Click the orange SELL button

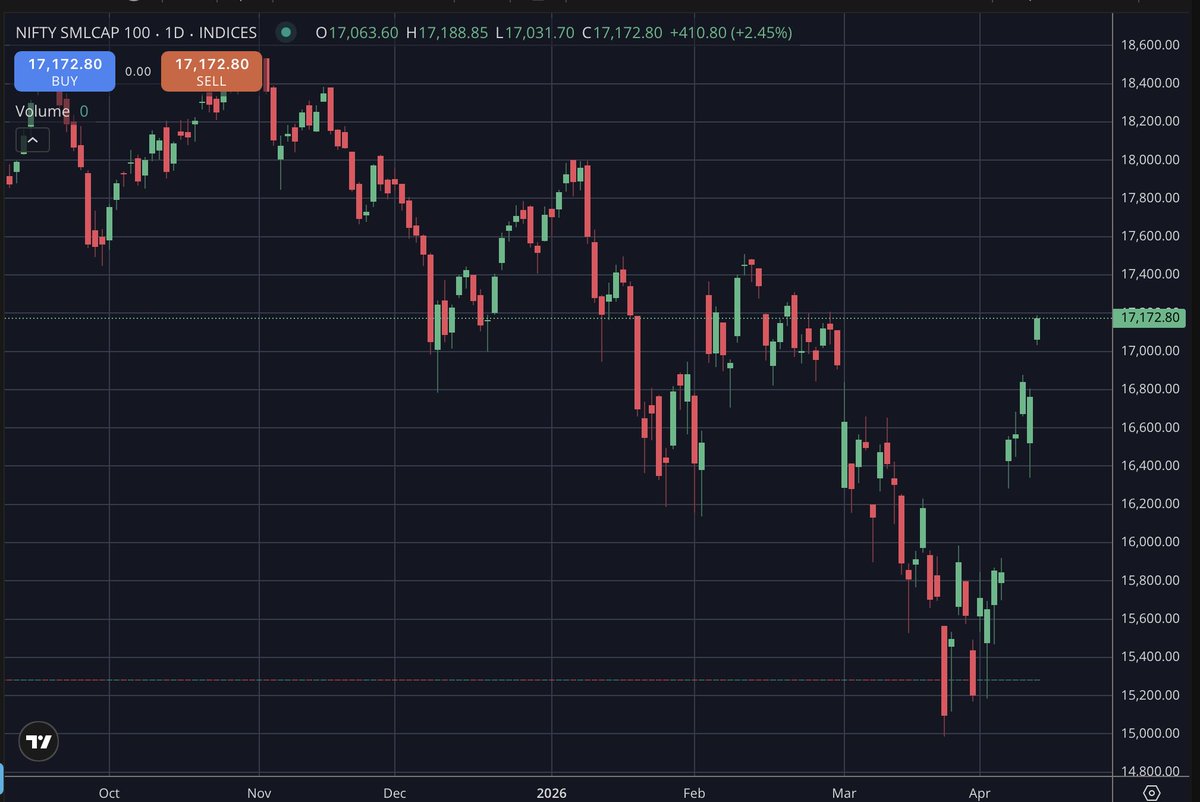[x=212, y=71]
